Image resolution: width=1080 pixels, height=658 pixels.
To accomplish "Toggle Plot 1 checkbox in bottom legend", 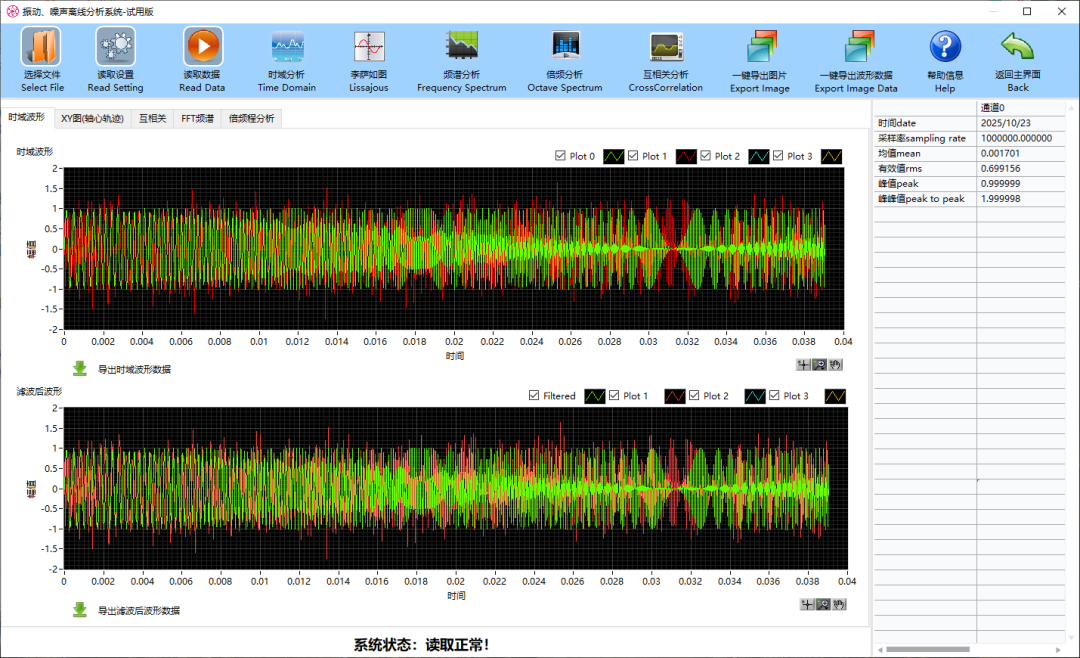I will coord(614,395).
